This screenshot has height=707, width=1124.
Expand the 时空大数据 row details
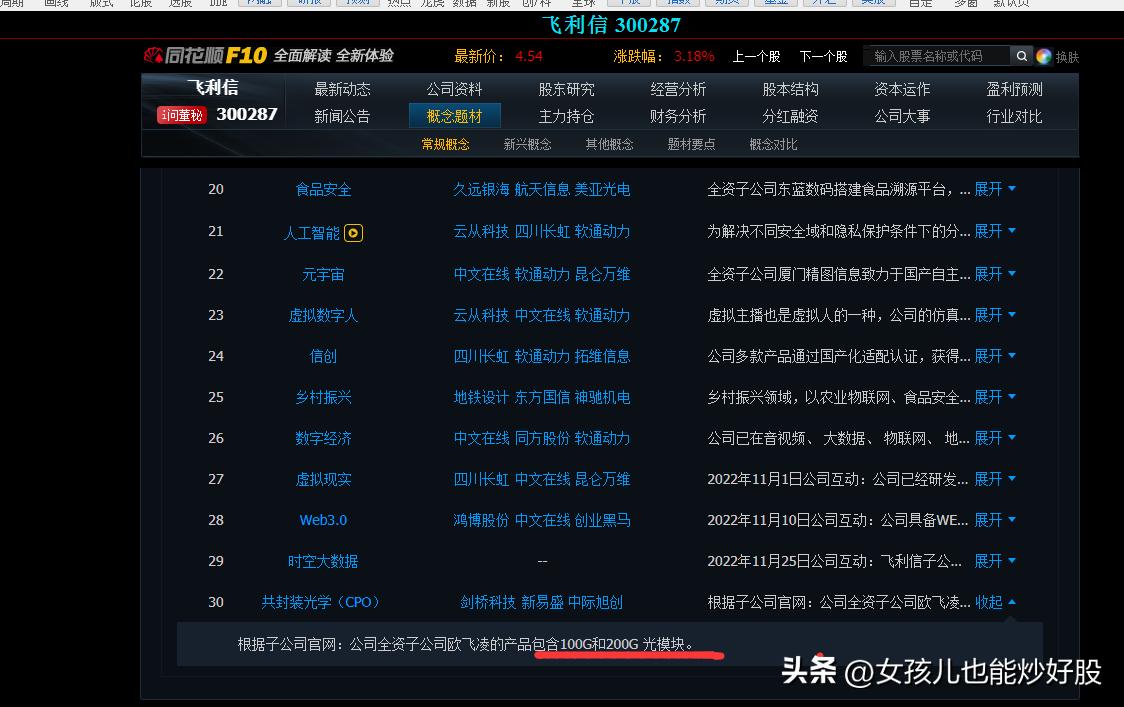click(x=995, y=560)
